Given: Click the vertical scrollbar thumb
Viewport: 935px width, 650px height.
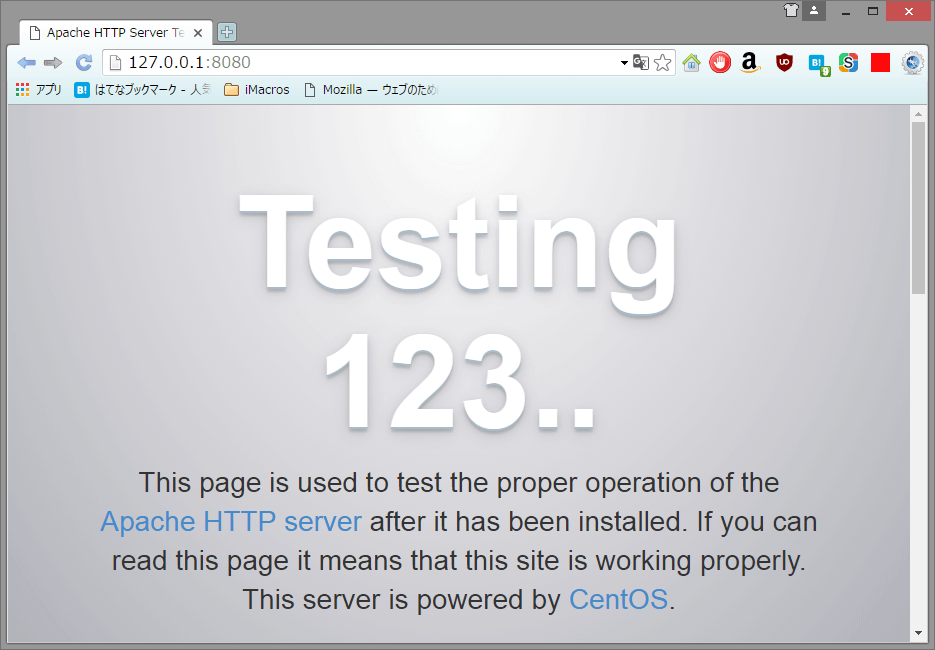Looking at the screenshot, I should [x=918, y=208].
